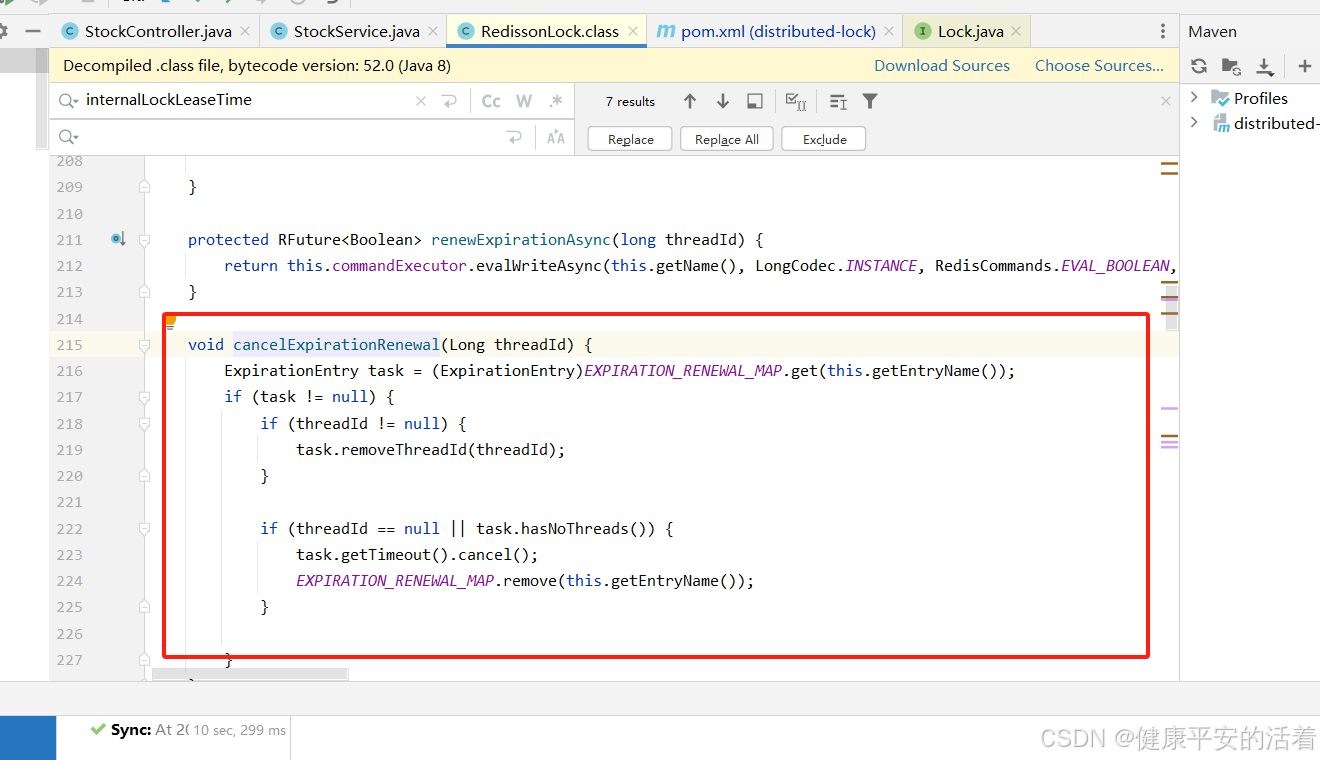Click renewExpirationAsync method name at line 211
This screenshot has width=1320, height=760.
click(x=520, y=240)
